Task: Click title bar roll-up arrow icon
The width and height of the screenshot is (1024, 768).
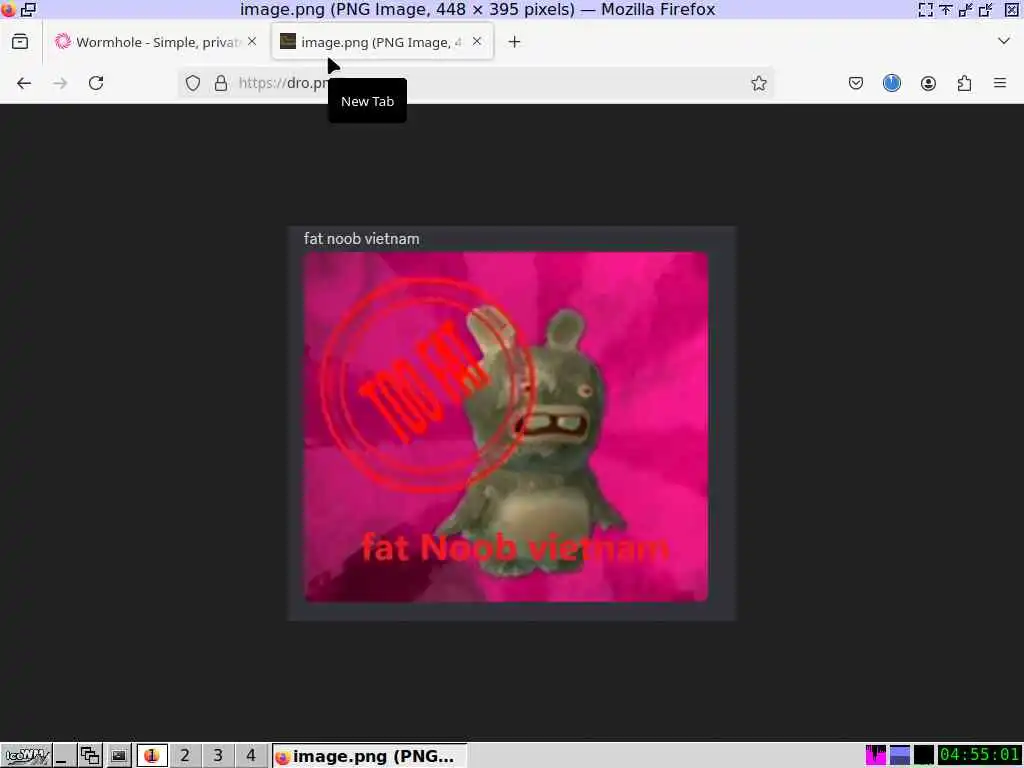Action: pos(946,9)
